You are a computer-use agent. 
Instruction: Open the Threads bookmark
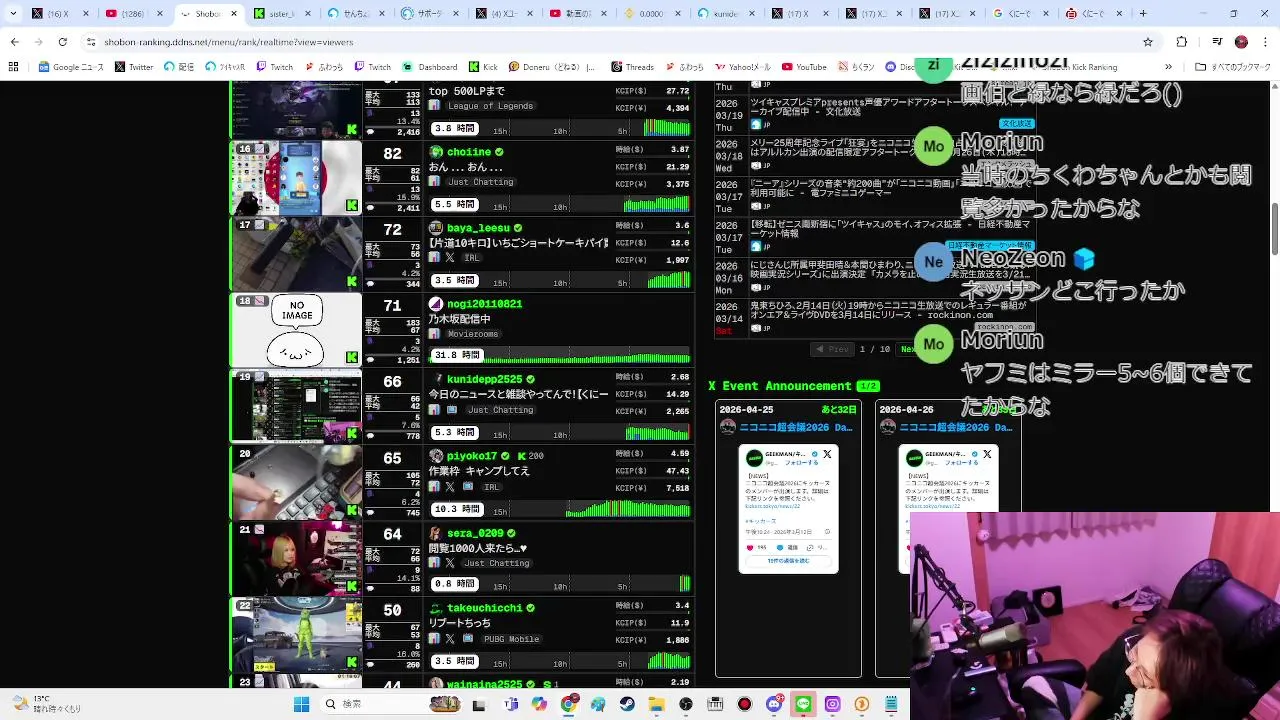(632, 67)
